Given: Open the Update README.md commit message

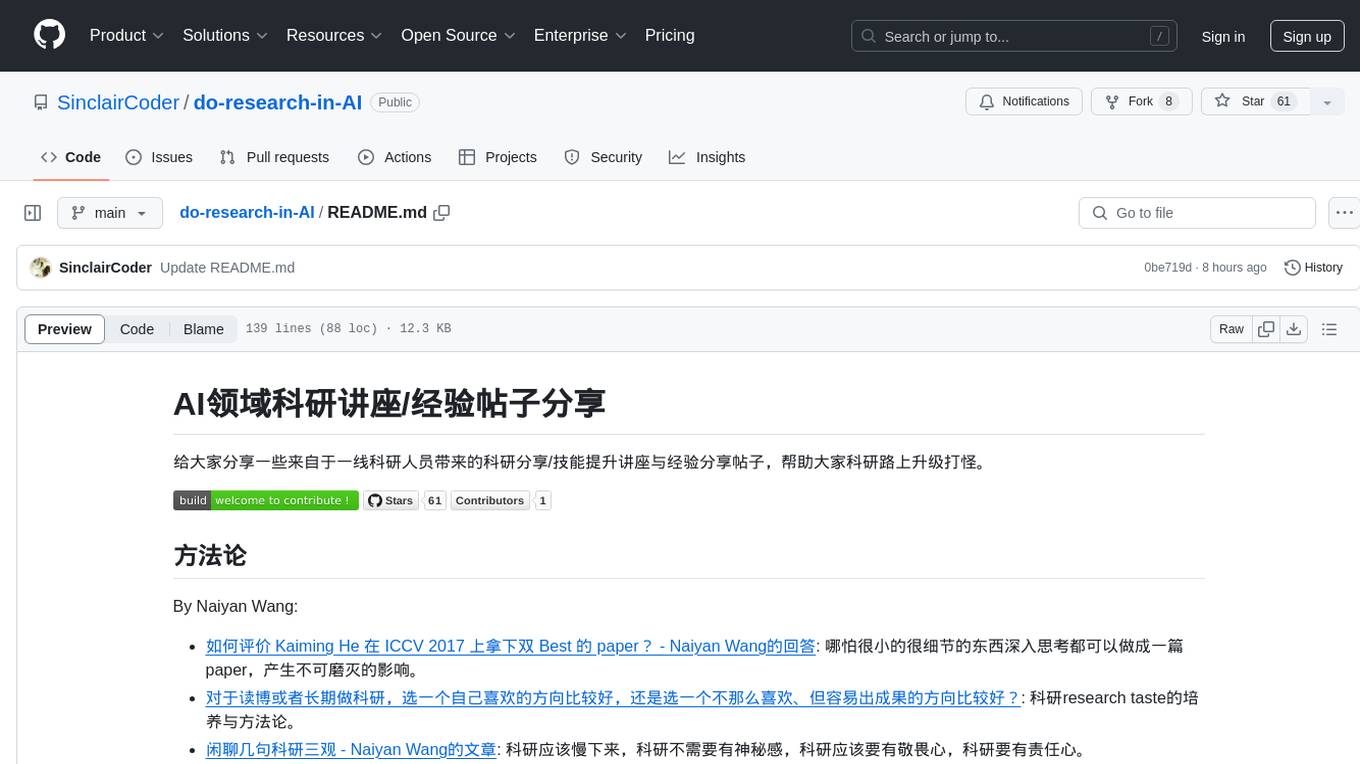Looking at the screenshot, I should (227, 268).
